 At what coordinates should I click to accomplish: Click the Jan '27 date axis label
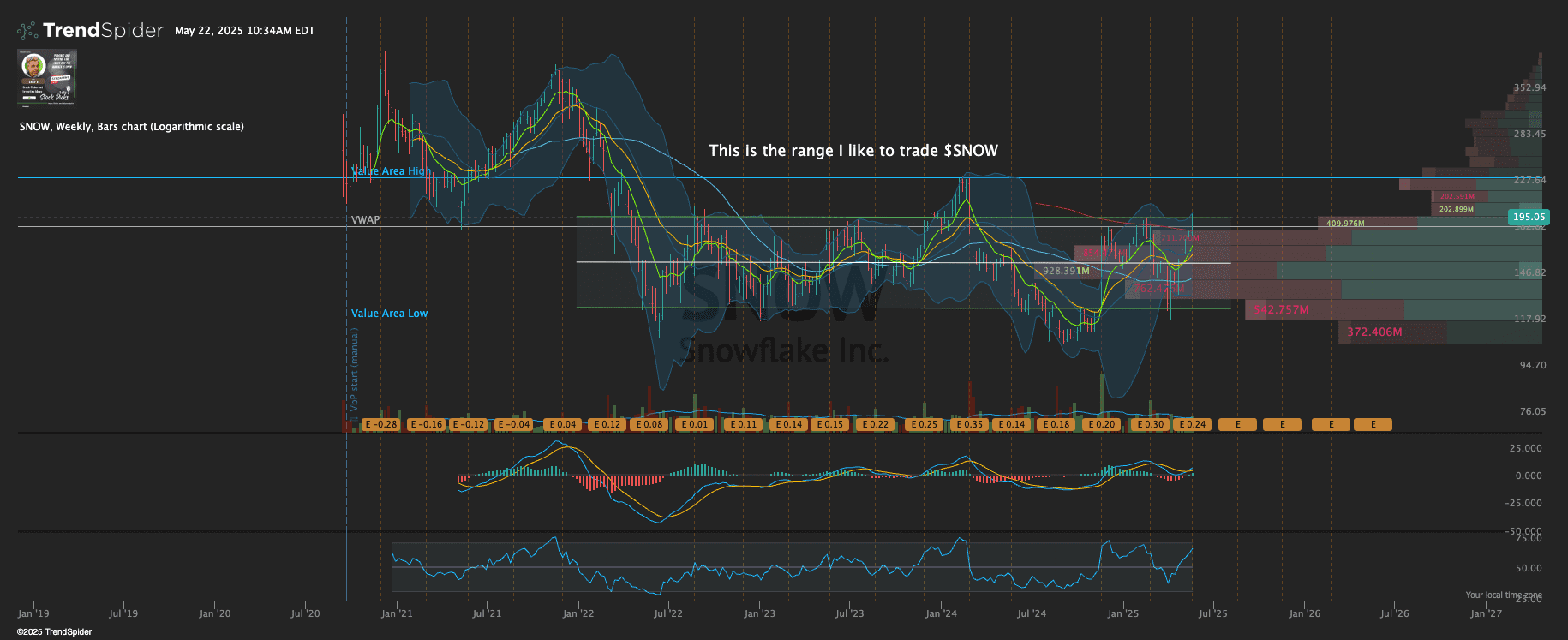click(x=1486, y=613)
